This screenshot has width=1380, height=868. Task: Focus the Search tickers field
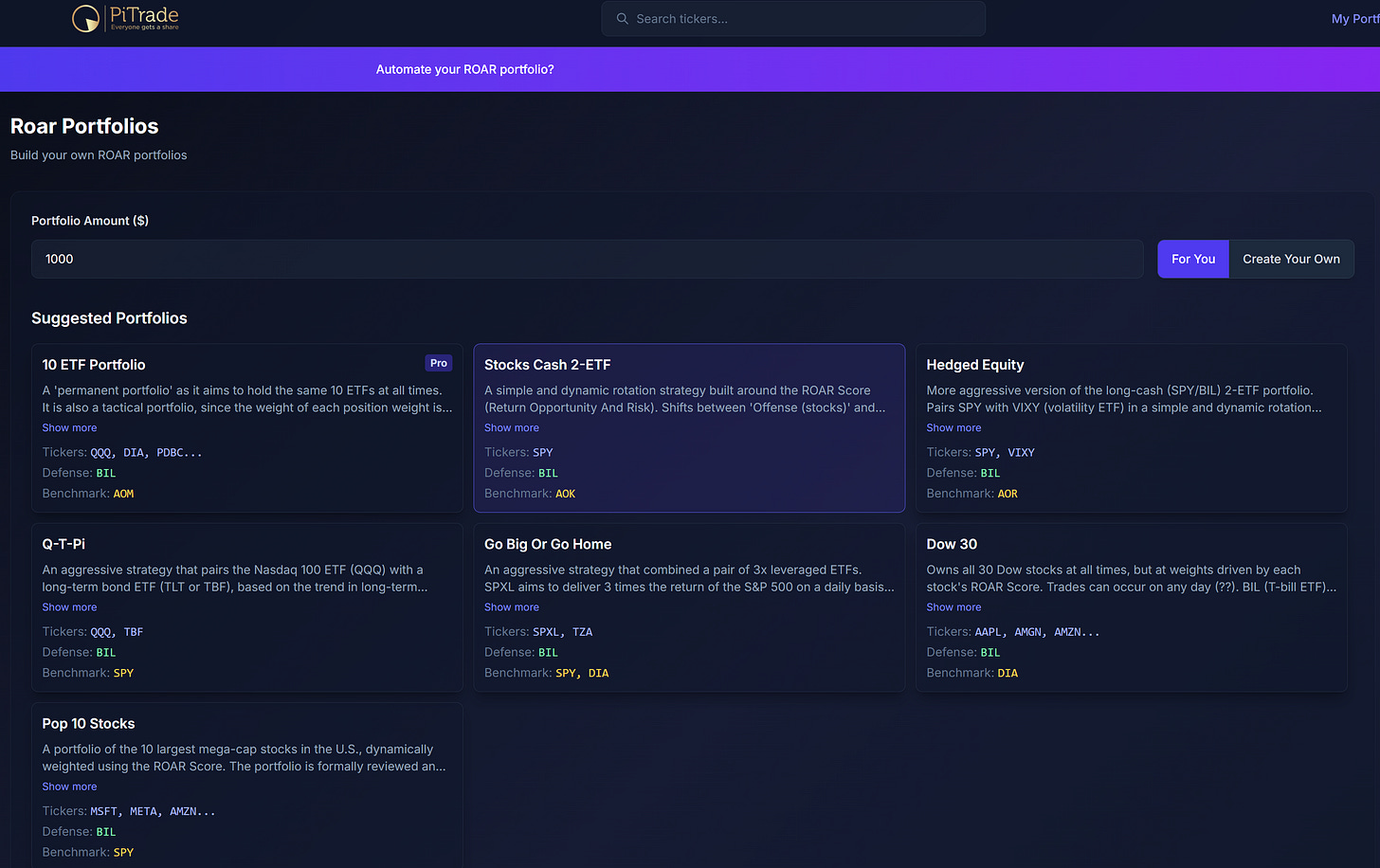coord(793,19)
